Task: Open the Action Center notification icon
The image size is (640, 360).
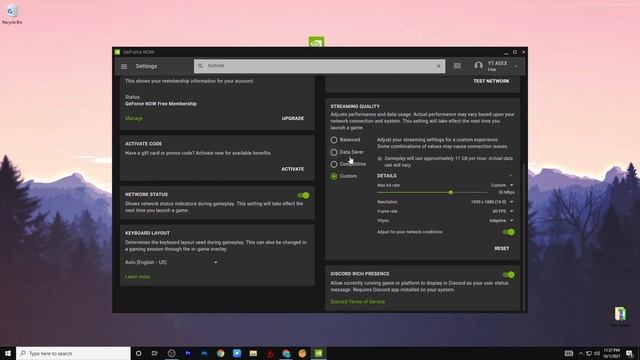Action: coord(629,353)
